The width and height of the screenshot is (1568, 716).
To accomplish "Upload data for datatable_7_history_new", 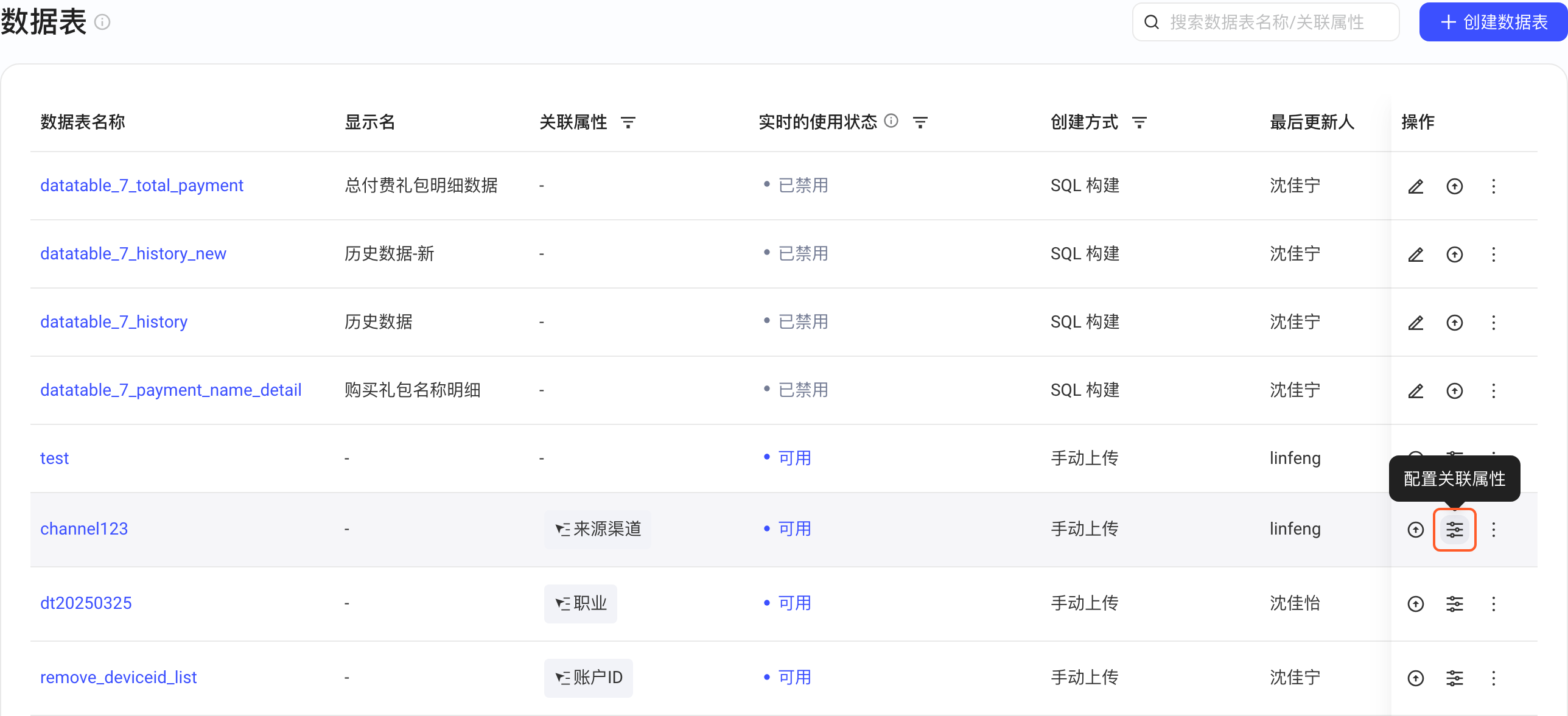I will [1455, 254].
